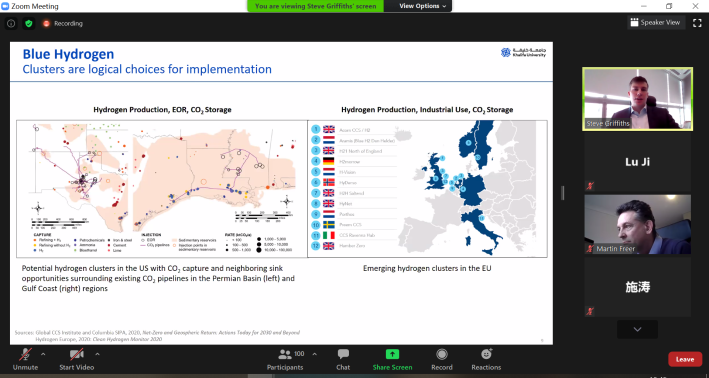The image size is (709, 378).
Task: Switch from Speaker View layout
Action: point(655,23)
